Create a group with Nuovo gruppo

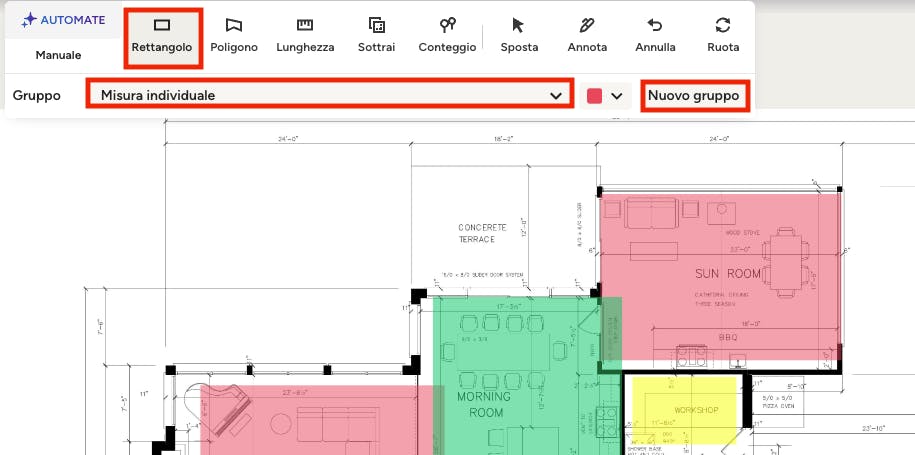693,96
